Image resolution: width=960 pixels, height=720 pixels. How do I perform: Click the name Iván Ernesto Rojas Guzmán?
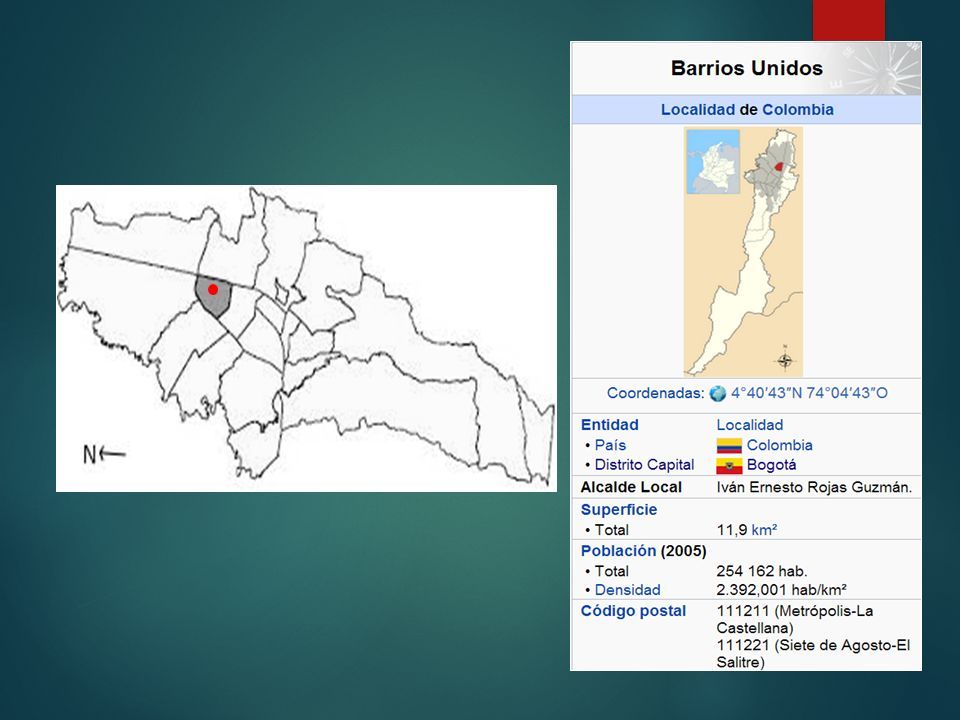[814, 487]
